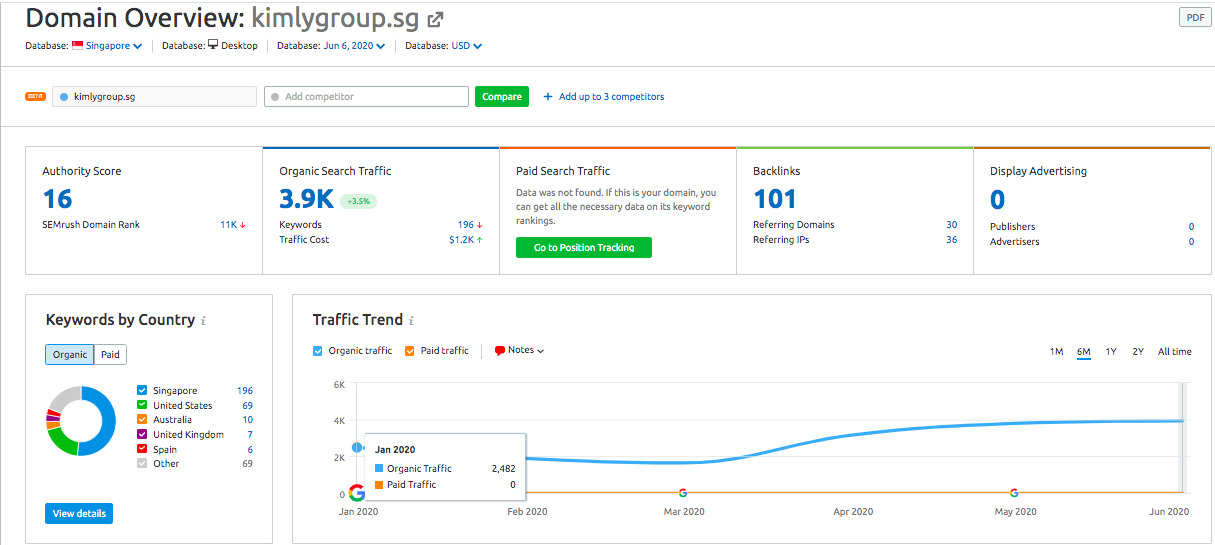Click the organic Keywords count 196
Image resolution: width=1215 pixels, height=545 pixels.
point(465,225)
